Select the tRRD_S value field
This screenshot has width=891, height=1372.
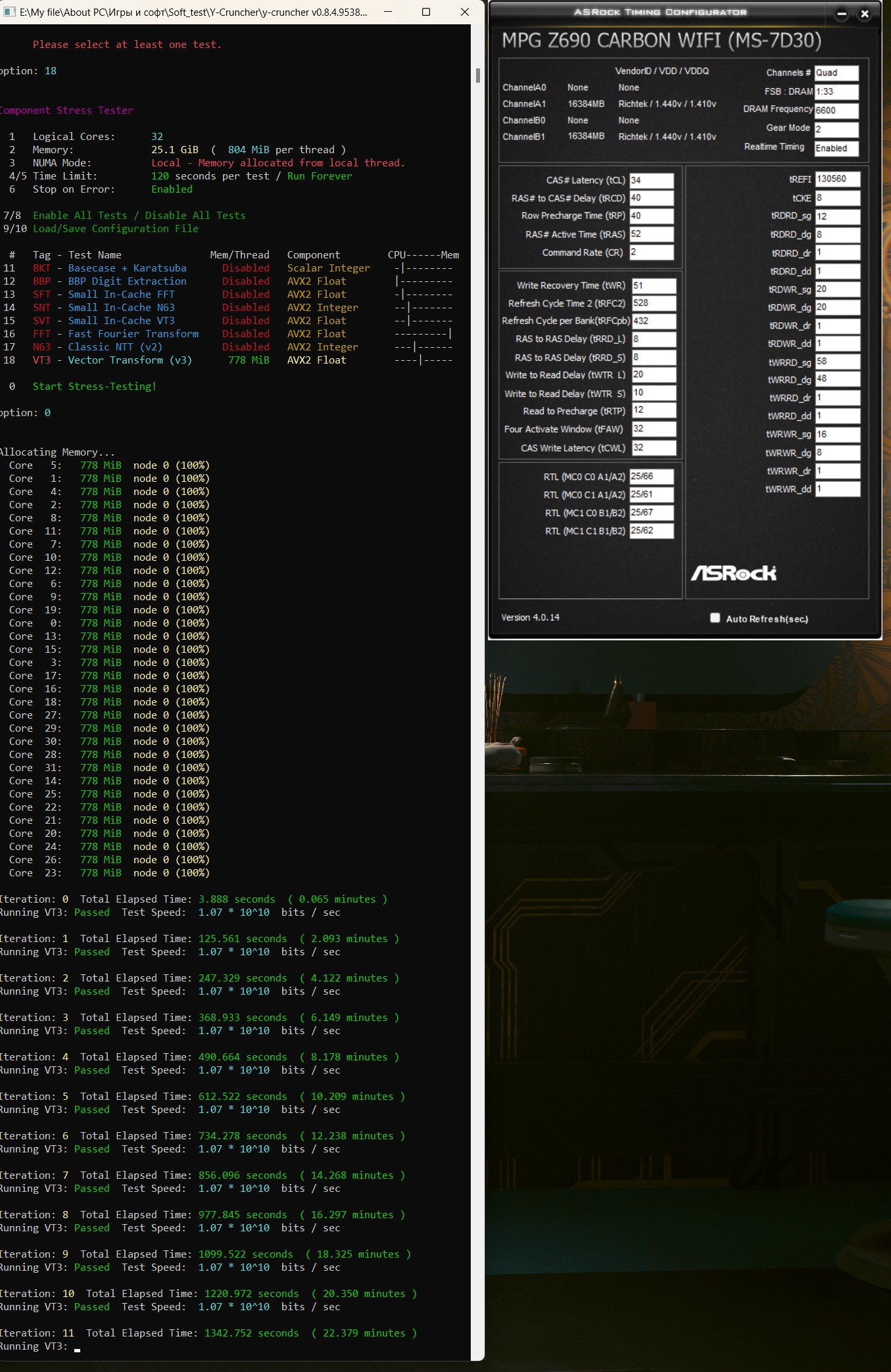coord(654,357)
